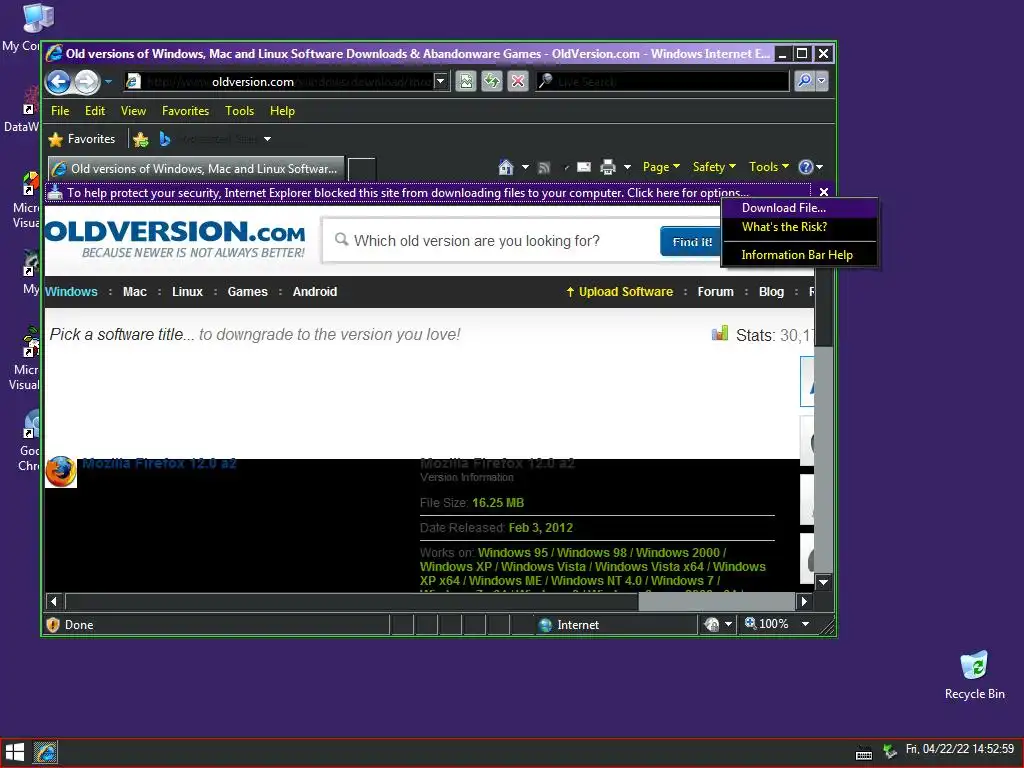Image resolution: width=1024 pixels, height=768 pixels.
Task: Open the Page command bar menu
Action: 661,167
